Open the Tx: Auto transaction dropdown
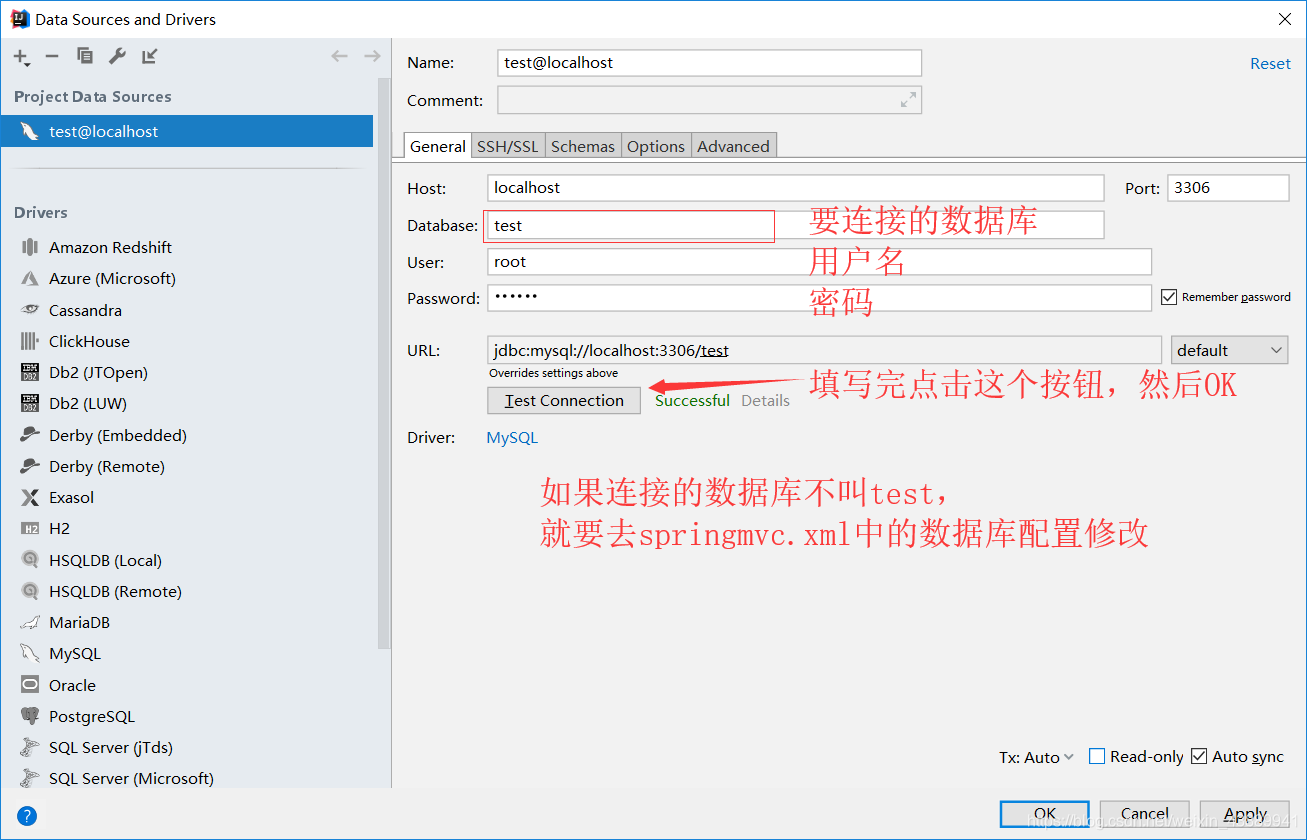 point(1036,757)
